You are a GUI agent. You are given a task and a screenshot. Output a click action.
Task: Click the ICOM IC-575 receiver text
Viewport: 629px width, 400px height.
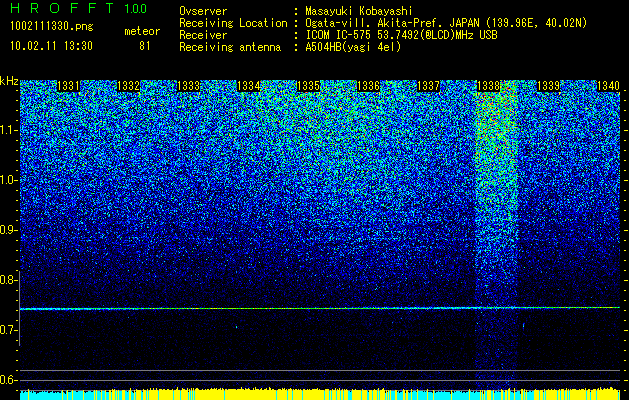(x=401, y=35)
